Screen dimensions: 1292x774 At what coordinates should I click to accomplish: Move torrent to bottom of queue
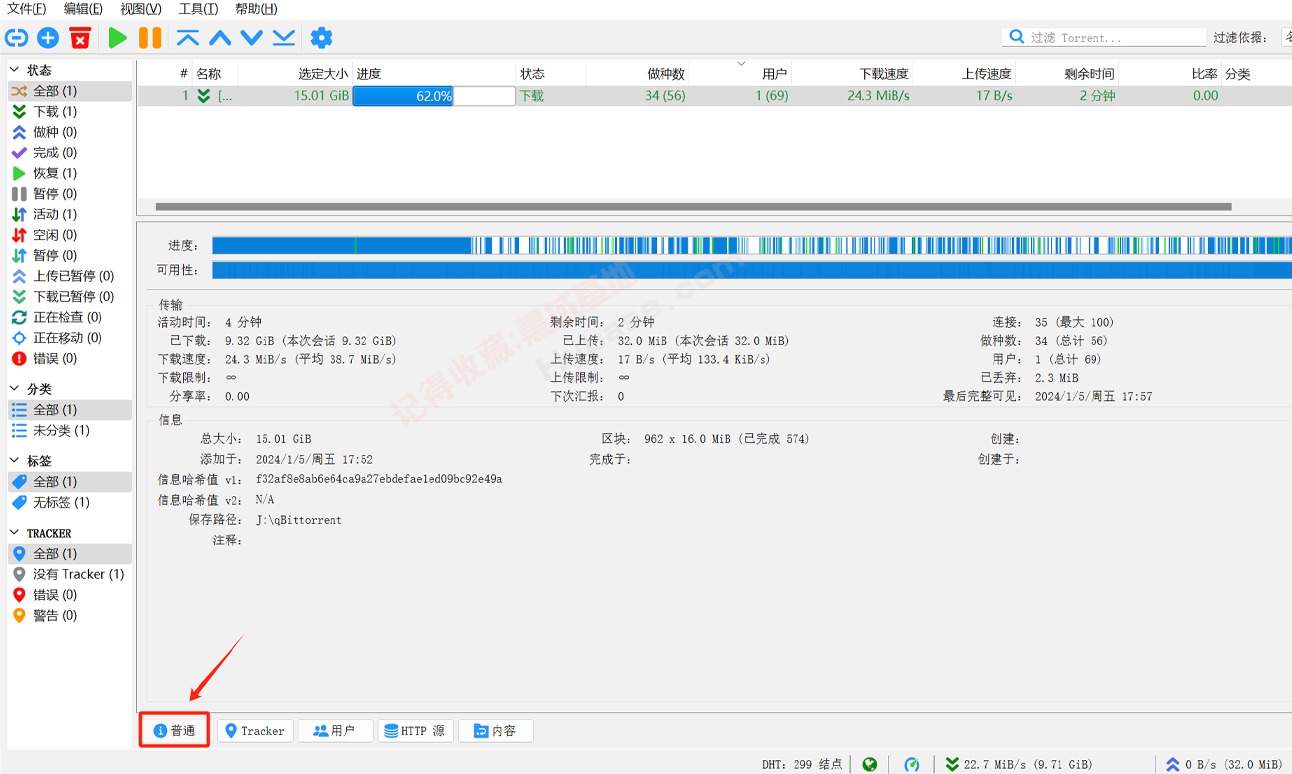click(x=283, y=37)
